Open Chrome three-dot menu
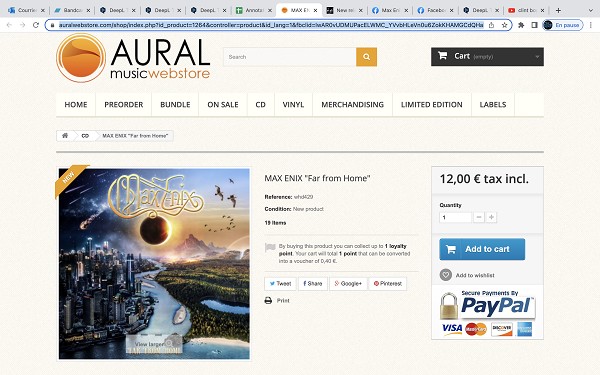Image resolution: width=600 pixels, height=375 pixels. pos(590,25)
